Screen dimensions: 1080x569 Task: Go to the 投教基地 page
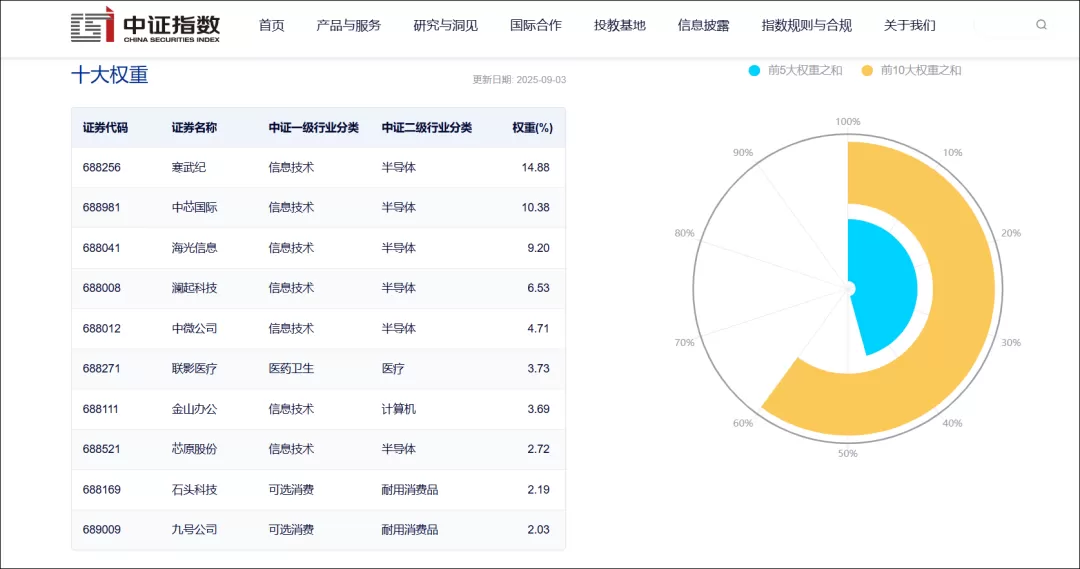tap(619, 25)
